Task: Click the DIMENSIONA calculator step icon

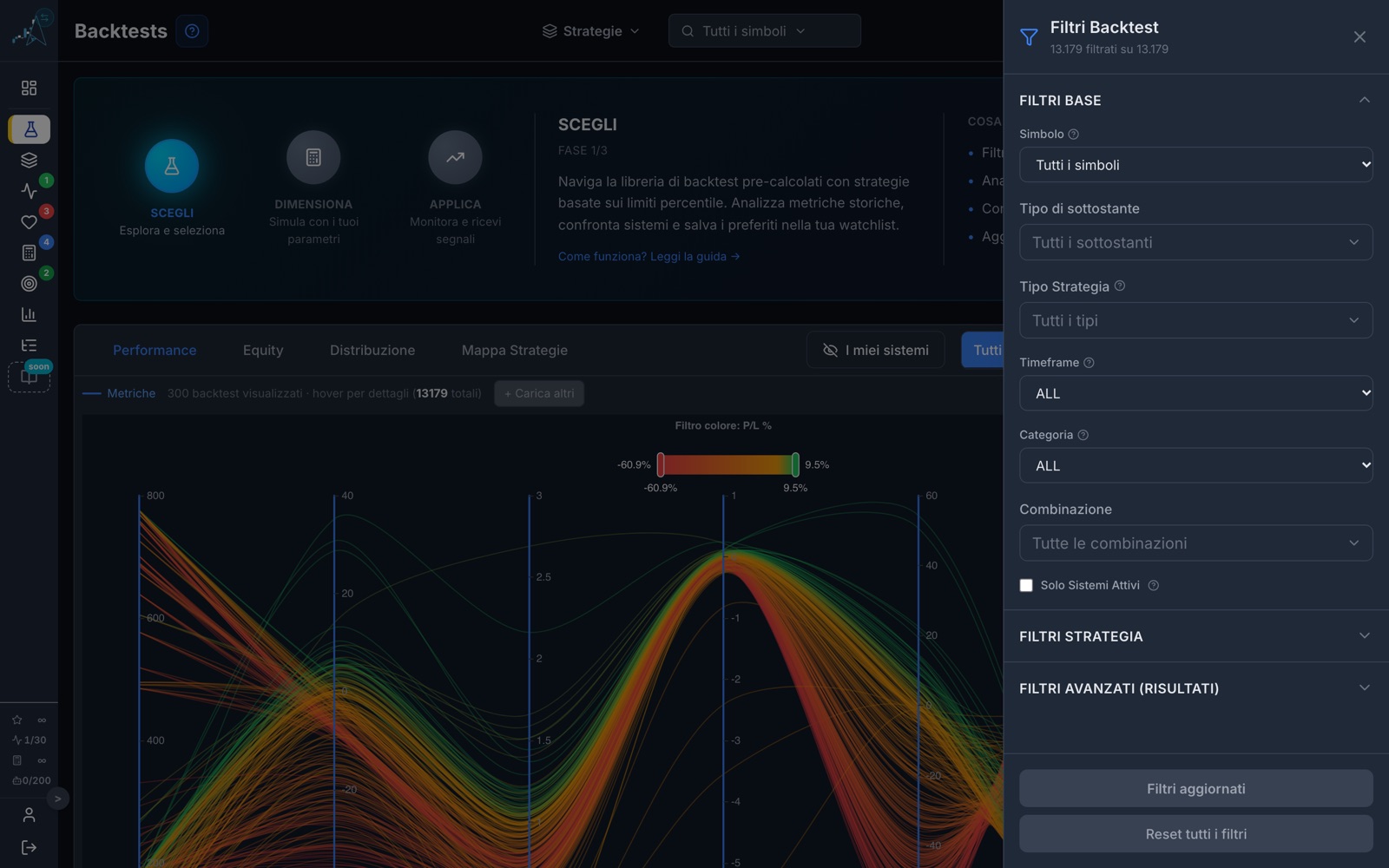Action: pos(313,157)
